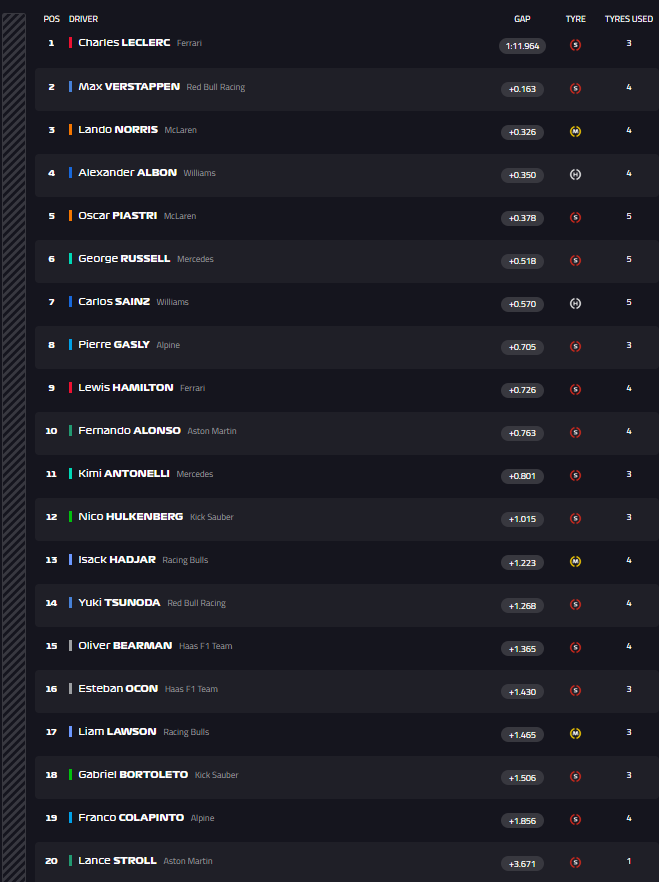
Task: Open Max Verstappen's driver name link
Action: click(129, 87)
